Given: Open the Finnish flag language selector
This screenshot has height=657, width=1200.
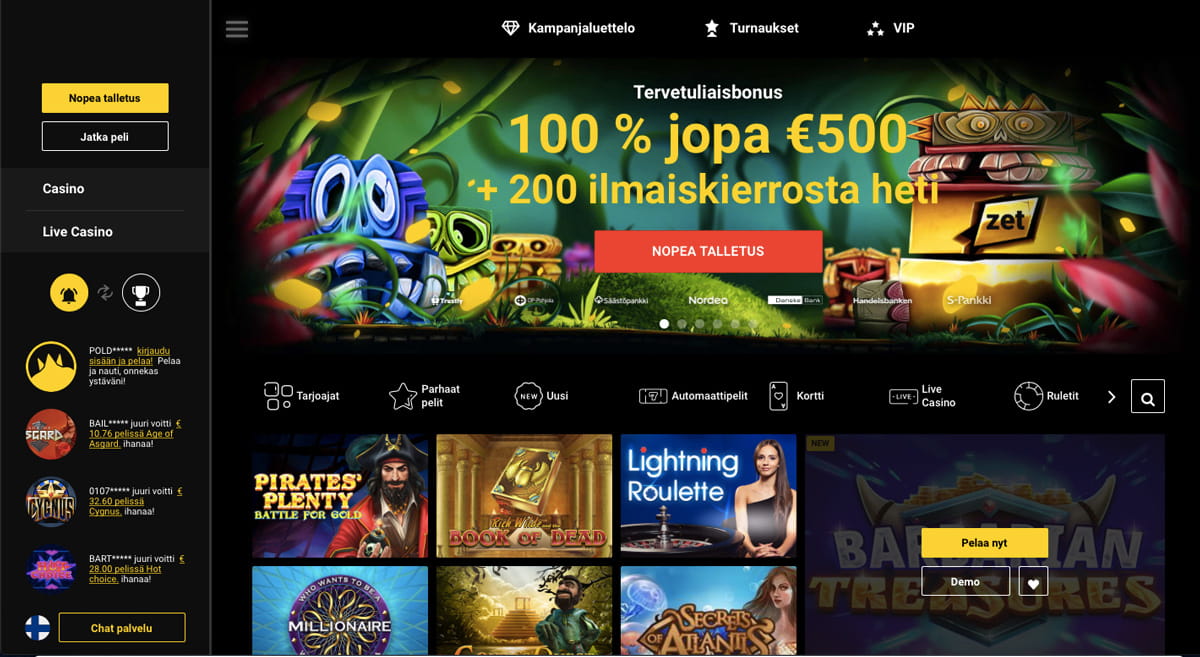Looking at the screenshot, I should tap(37, 627).
